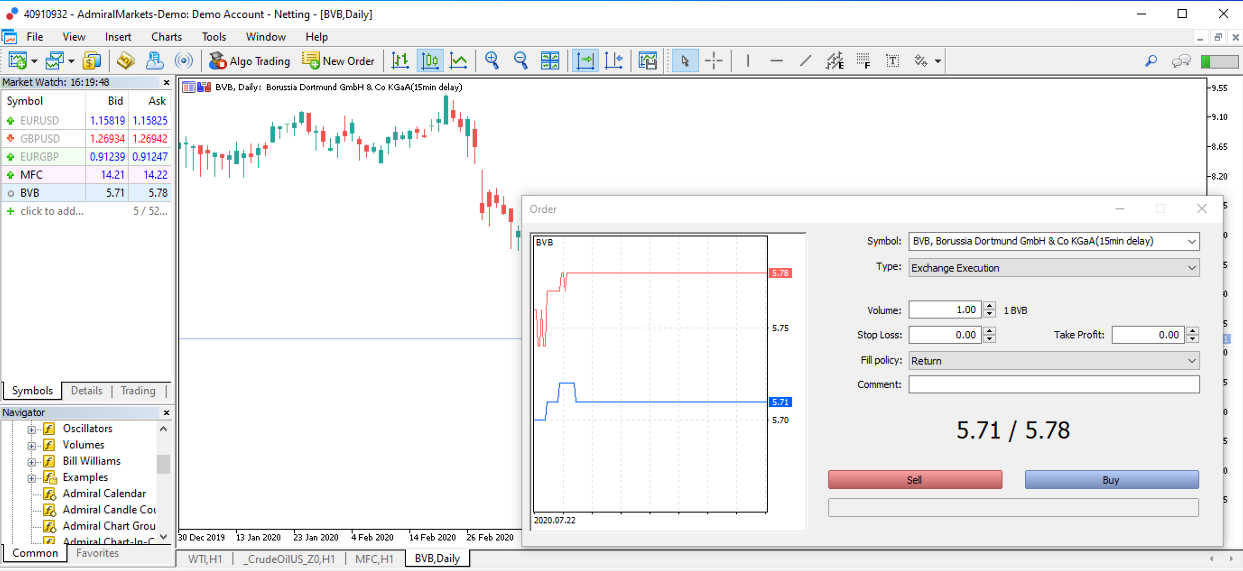The image size is (1243, 571).
Task: Open shapes objects dropdown arrow
Action: 938,61
